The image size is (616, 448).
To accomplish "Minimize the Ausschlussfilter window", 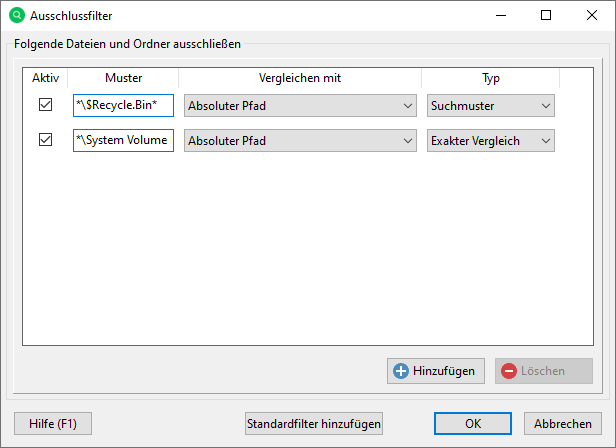I will tap(500, 15).
